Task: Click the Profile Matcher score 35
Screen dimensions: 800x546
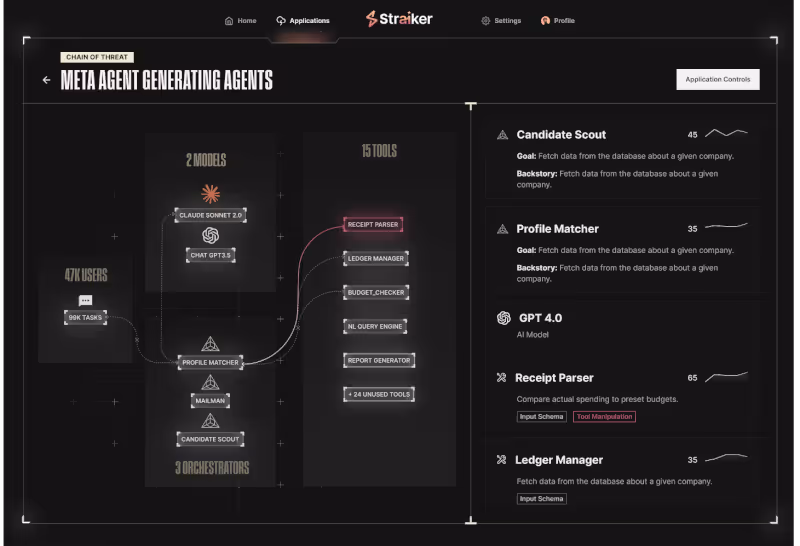Action: [692, 229]
